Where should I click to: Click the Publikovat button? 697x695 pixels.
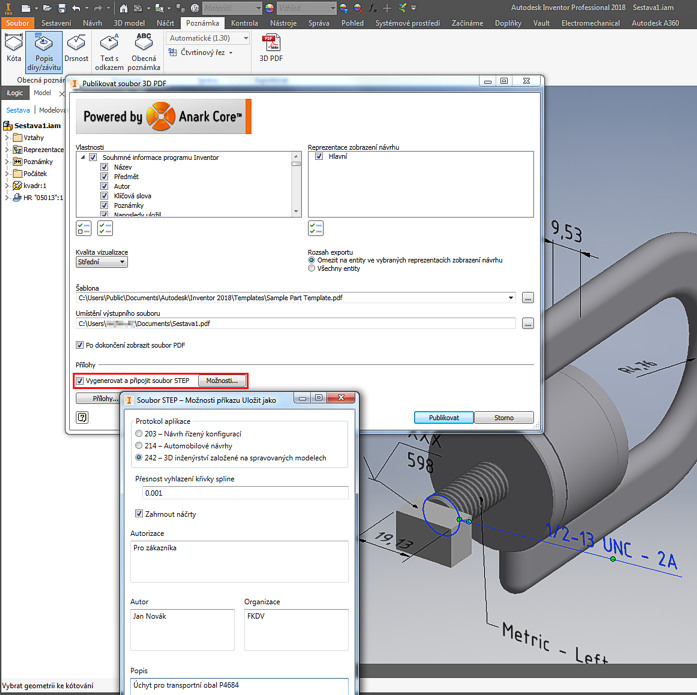[443, 418]
